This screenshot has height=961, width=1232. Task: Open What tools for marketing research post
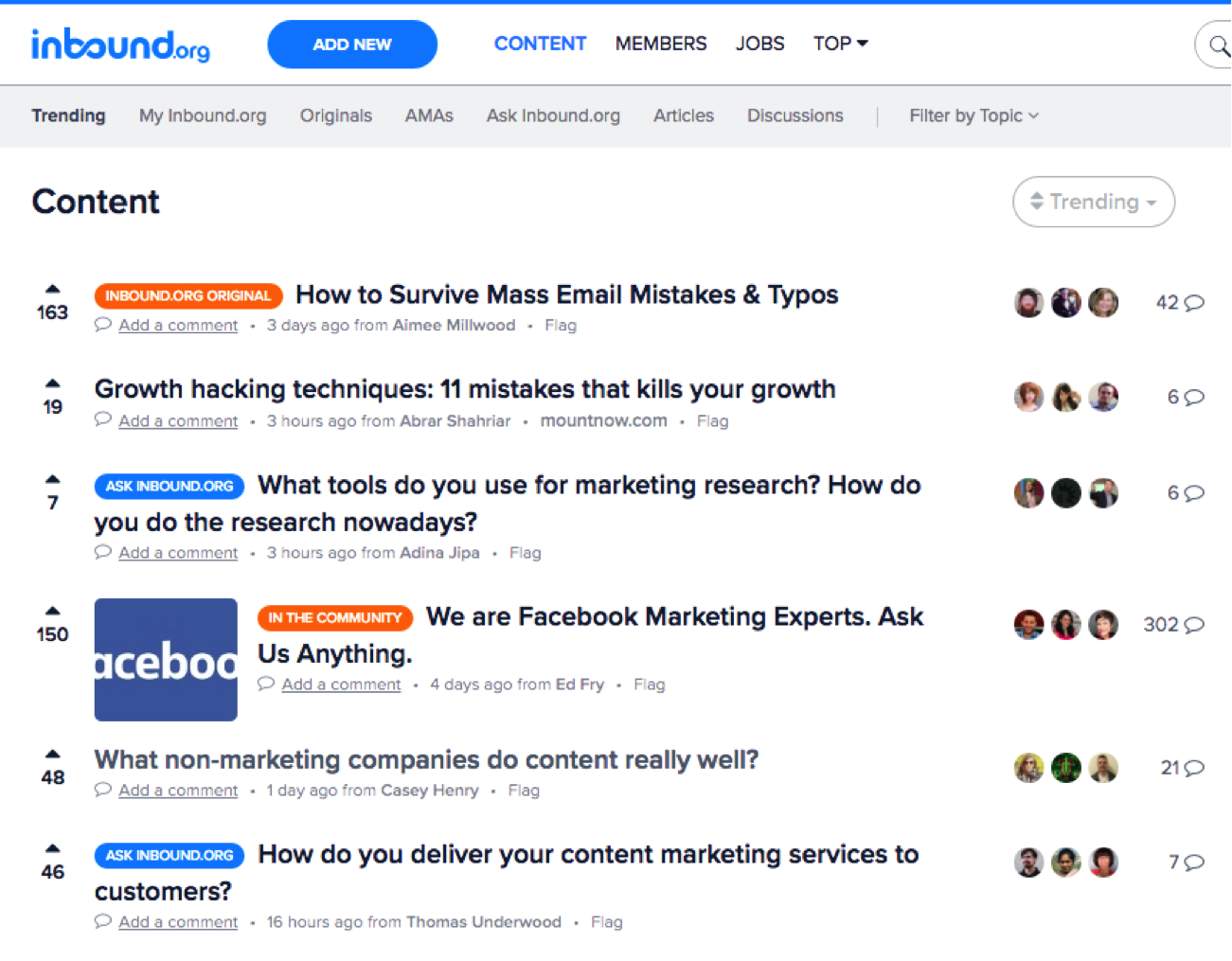click(508, 504)
